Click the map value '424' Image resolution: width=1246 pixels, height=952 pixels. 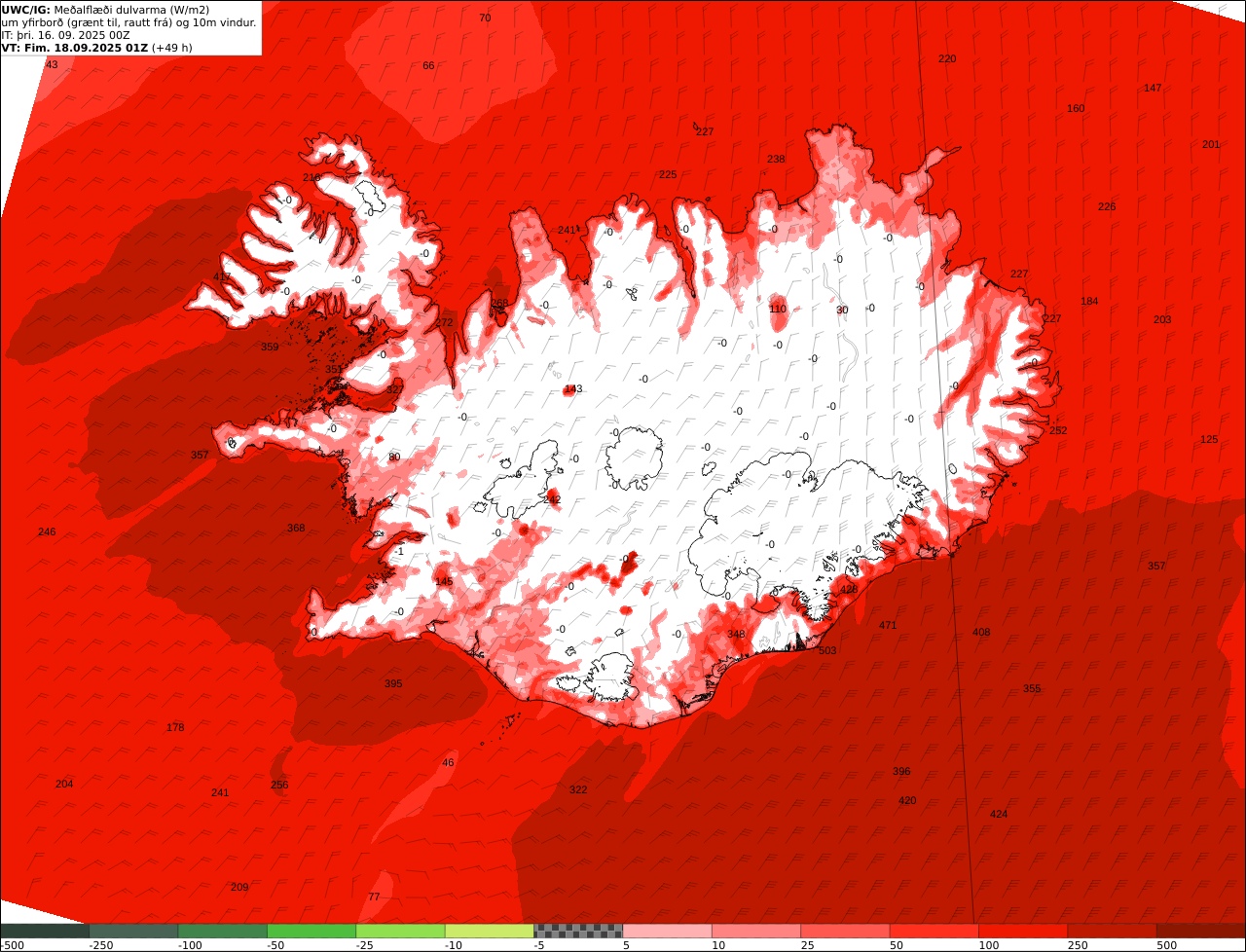[999, 814]
